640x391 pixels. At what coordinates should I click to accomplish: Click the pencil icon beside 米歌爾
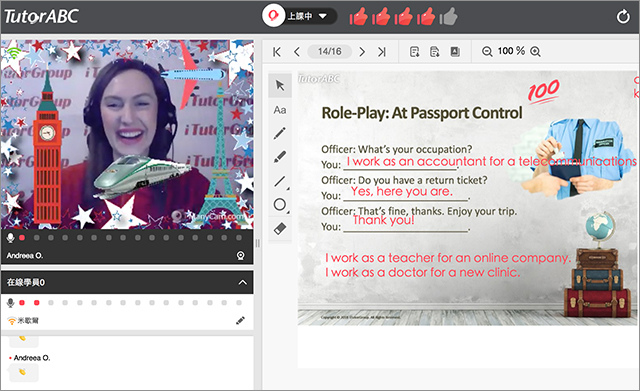pyautogui.click(x=240, y=320)
